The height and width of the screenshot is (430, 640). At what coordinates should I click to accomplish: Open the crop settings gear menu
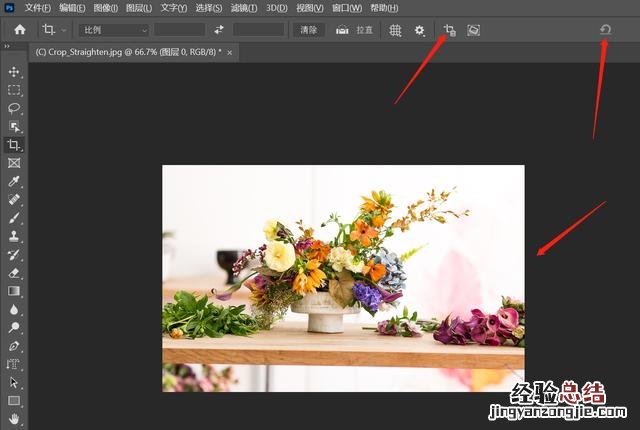420,30
